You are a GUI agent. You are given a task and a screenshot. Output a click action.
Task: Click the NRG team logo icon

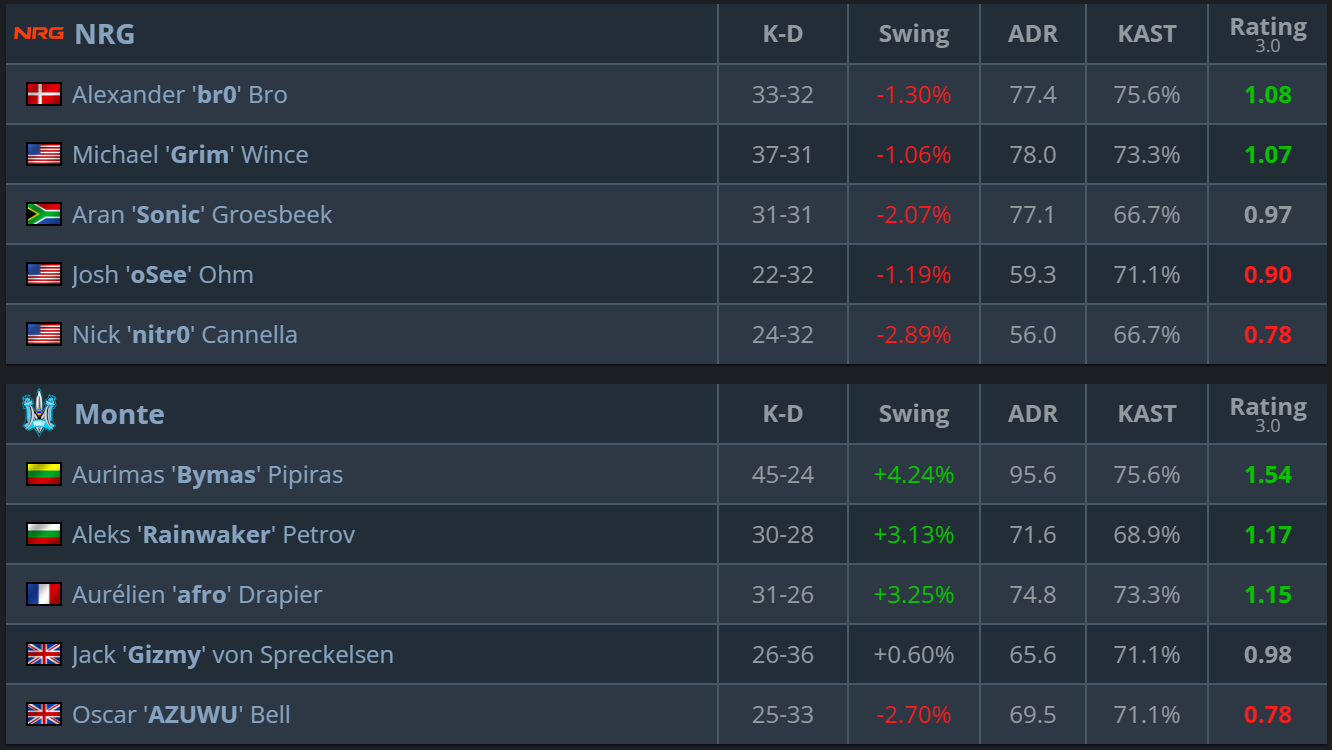pyautogui.click(x=39, y=34)
